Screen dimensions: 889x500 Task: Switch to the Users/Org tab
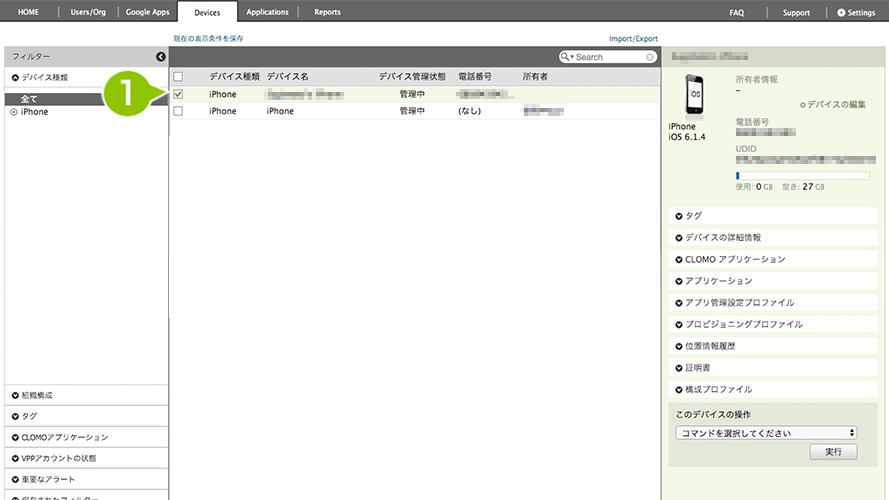(88, 12)
